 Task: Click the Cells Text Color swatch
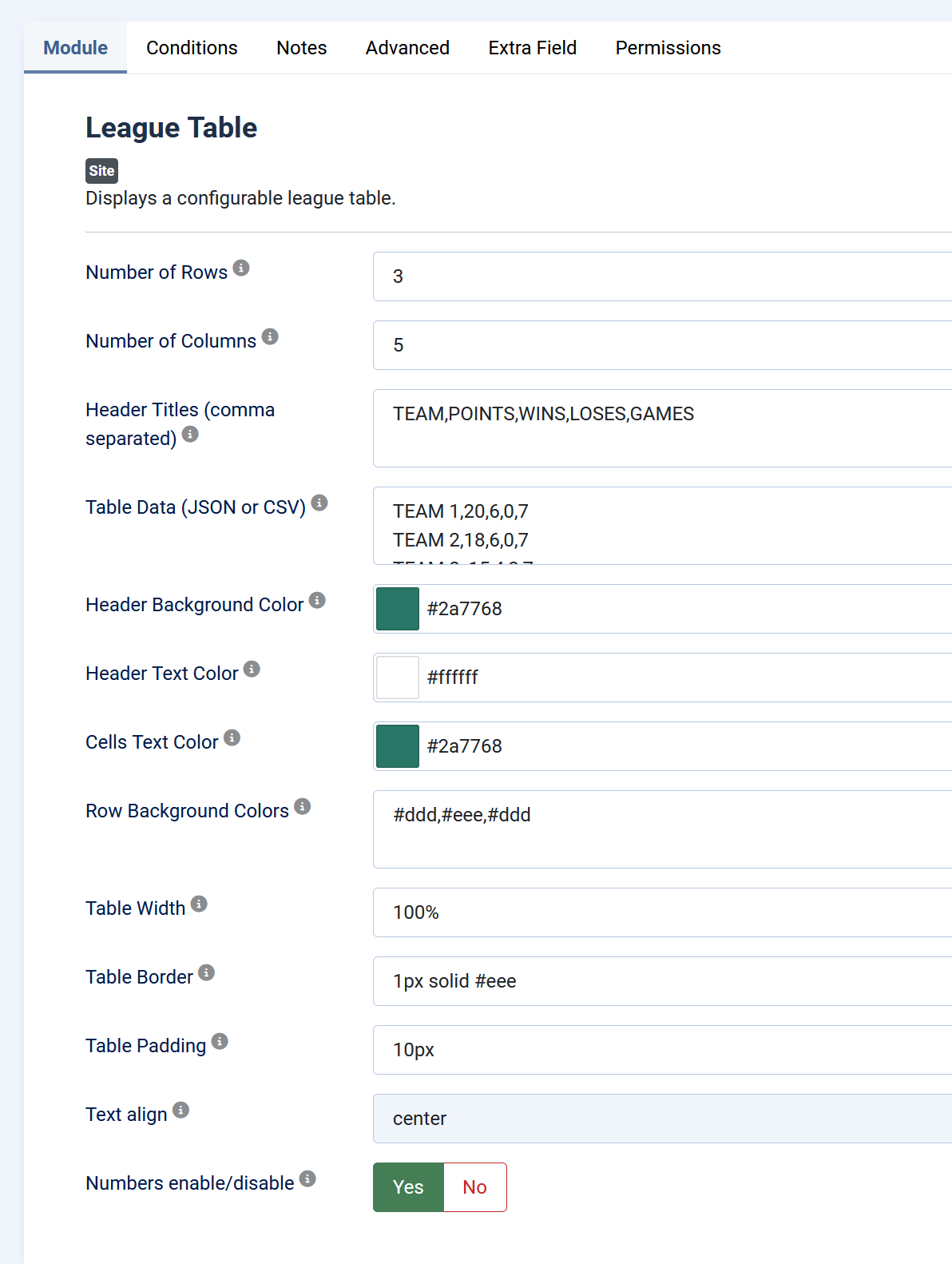[x=398, y=746]
